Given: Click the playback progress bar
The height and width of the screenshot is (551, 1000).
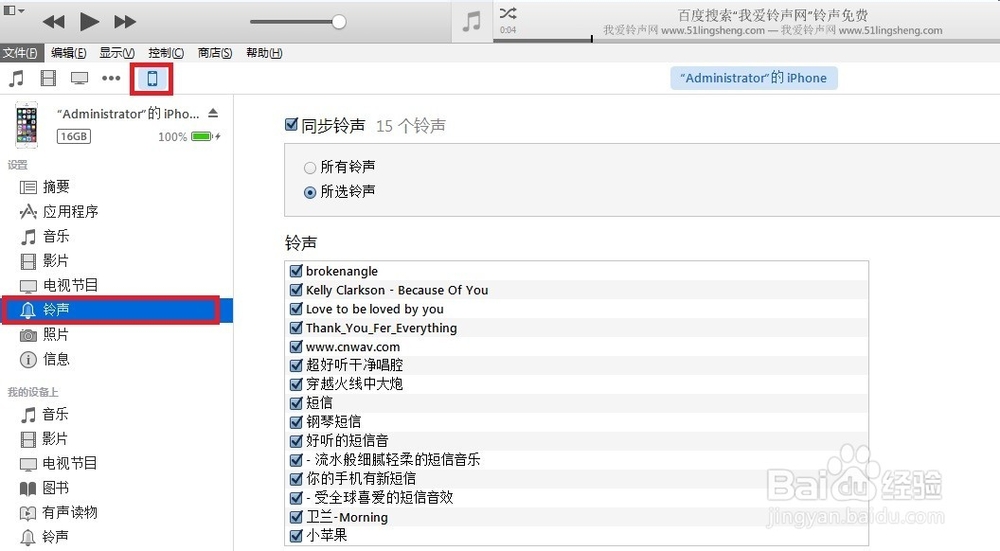Looking at the screenshot, I should [x=746, y=40].
